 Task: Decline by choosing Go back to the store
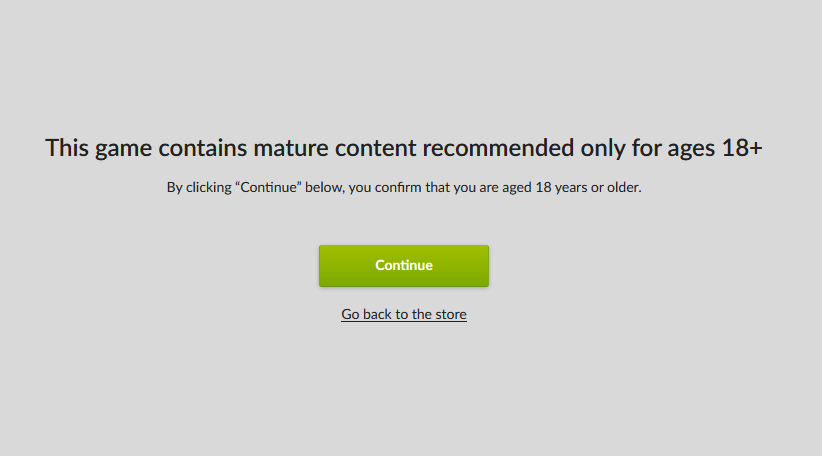click(x=404, y=314)
